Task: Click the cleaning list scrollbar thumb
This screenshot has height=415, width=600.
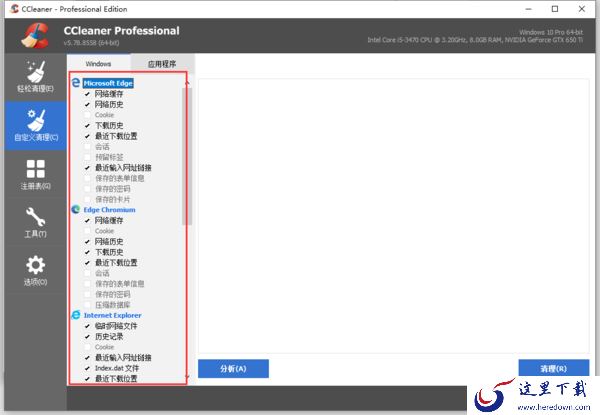Action: [x=188, y=156]
